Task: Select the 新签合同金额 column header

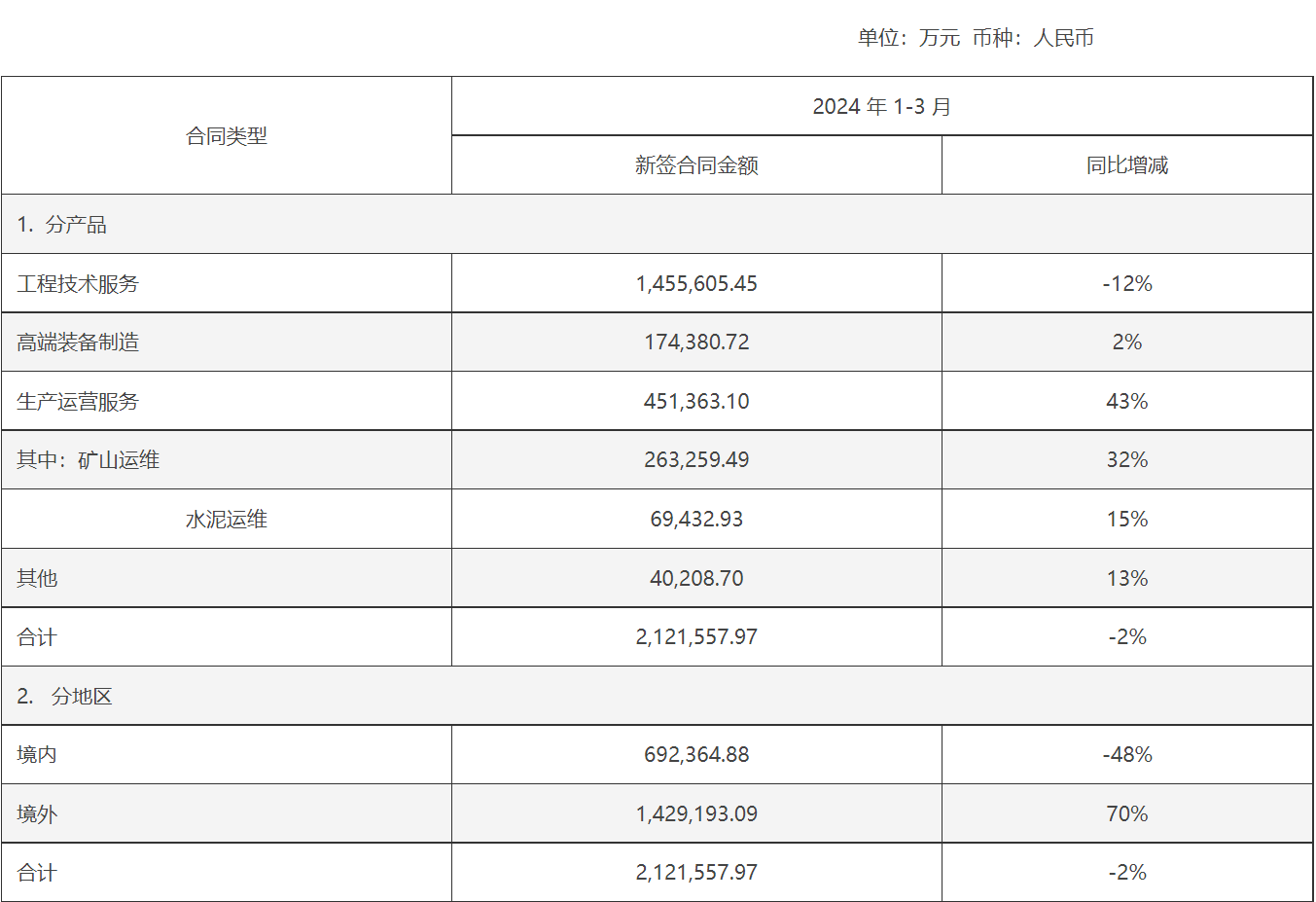Action: (696, 165)
